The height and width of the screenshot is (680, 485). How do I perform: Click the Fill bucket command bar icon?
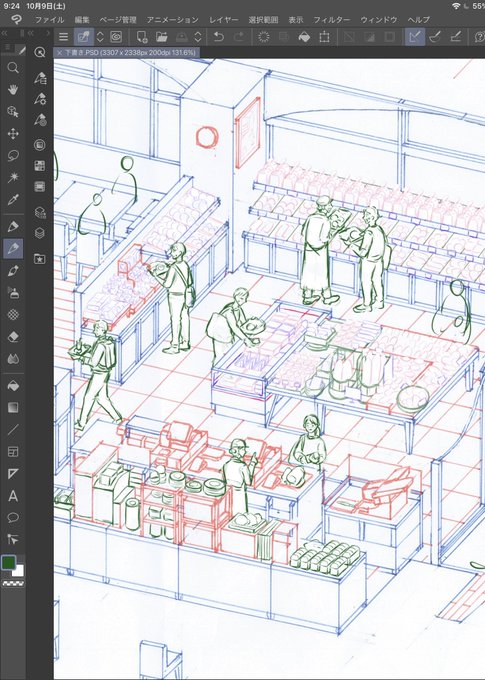[x=305, y=37]
